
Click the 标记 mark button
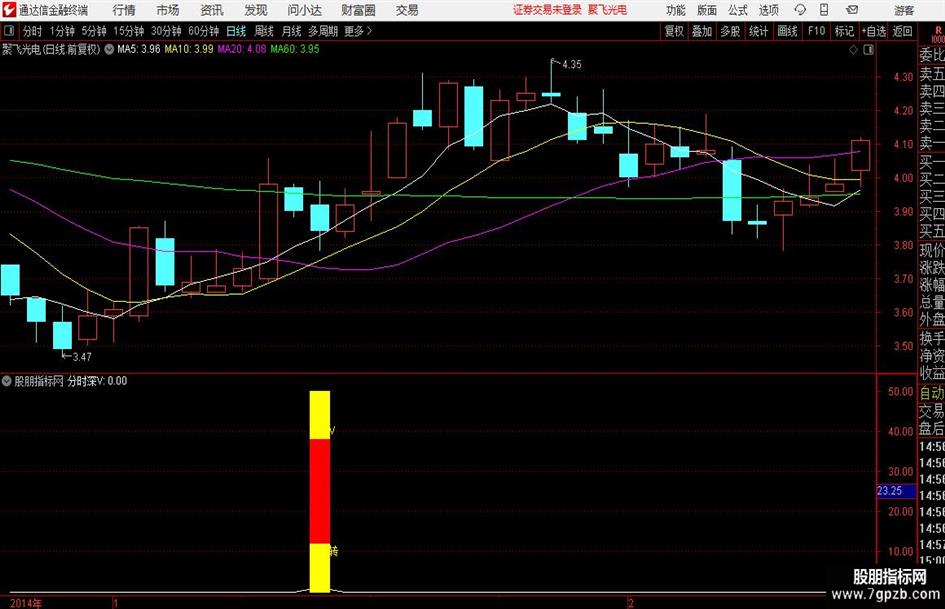tap(844, 31)
